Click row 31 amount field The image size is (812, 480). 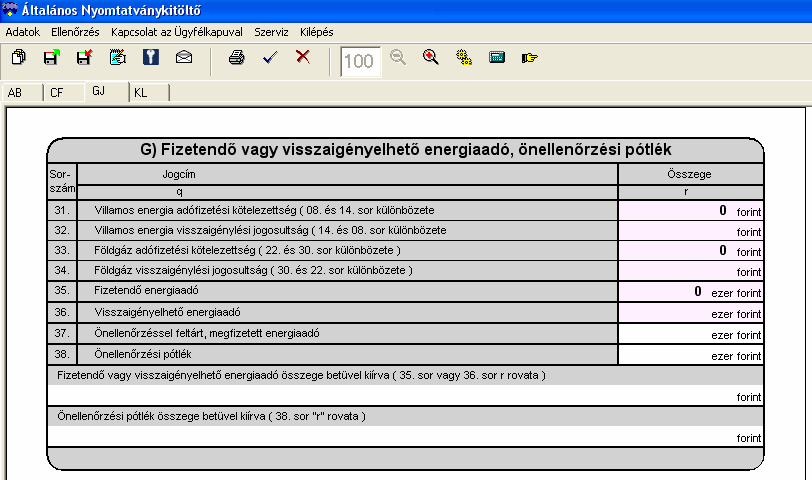point(690,211)
